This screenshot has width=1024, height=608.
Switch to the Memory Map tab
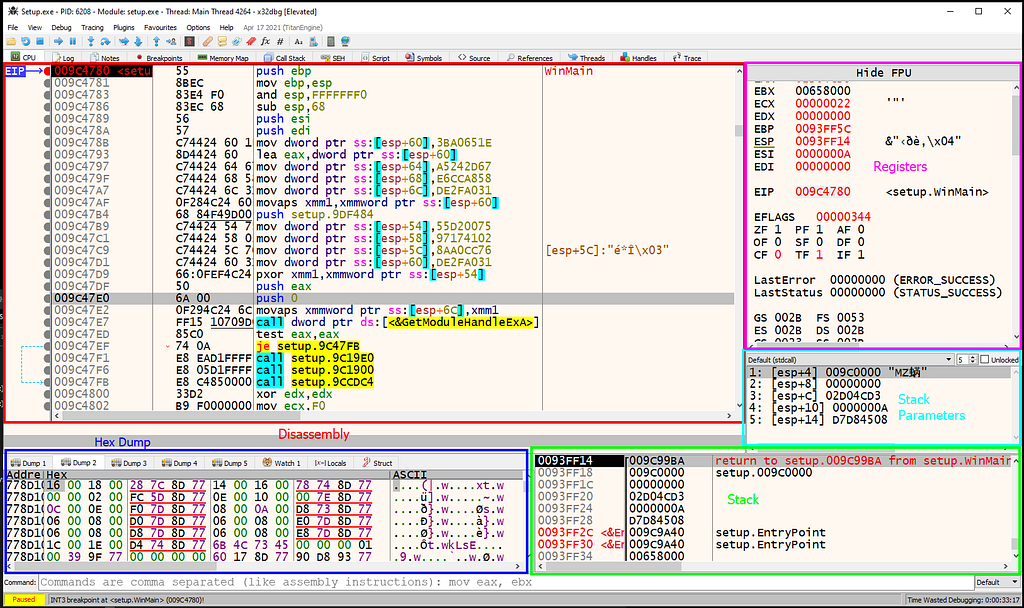[x=223, y=58]
